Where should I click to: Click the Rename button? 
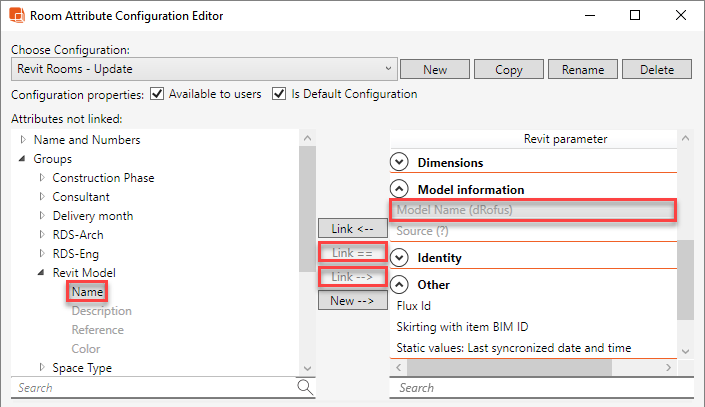pyautogui.click(x=582, y=70)
